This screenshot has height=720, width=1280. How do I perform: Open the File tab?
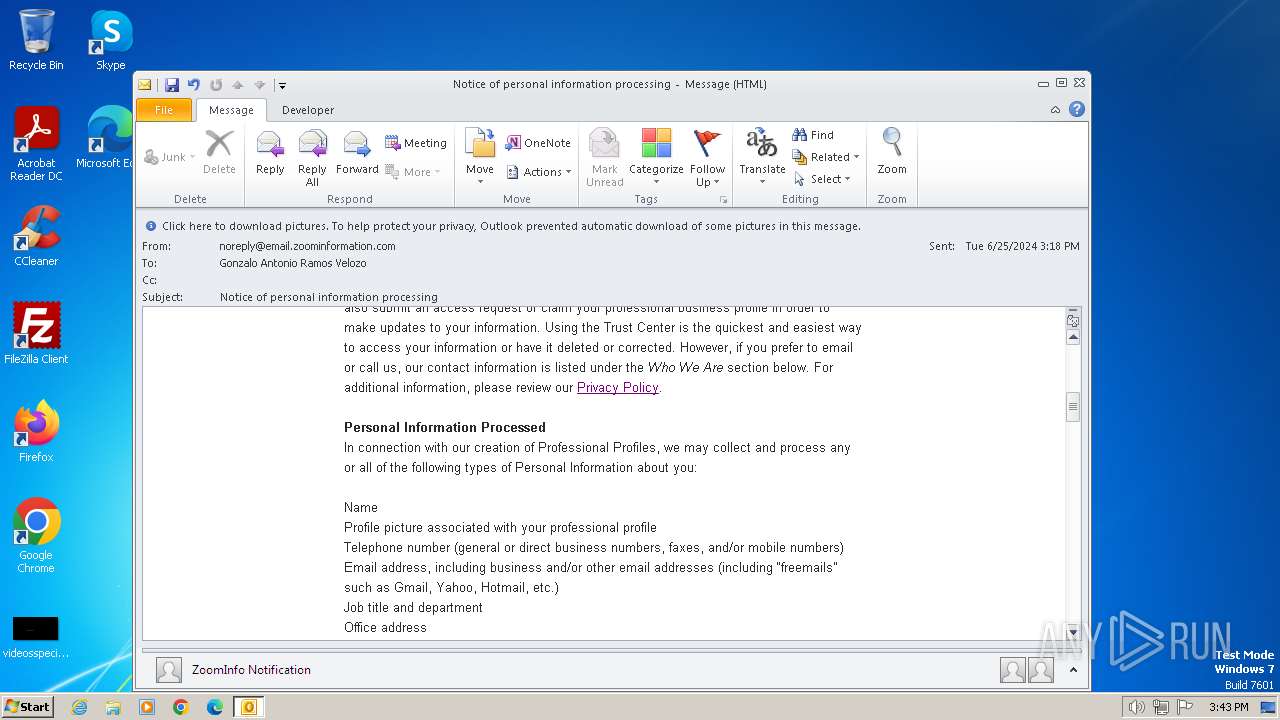[x=164, y=110]
